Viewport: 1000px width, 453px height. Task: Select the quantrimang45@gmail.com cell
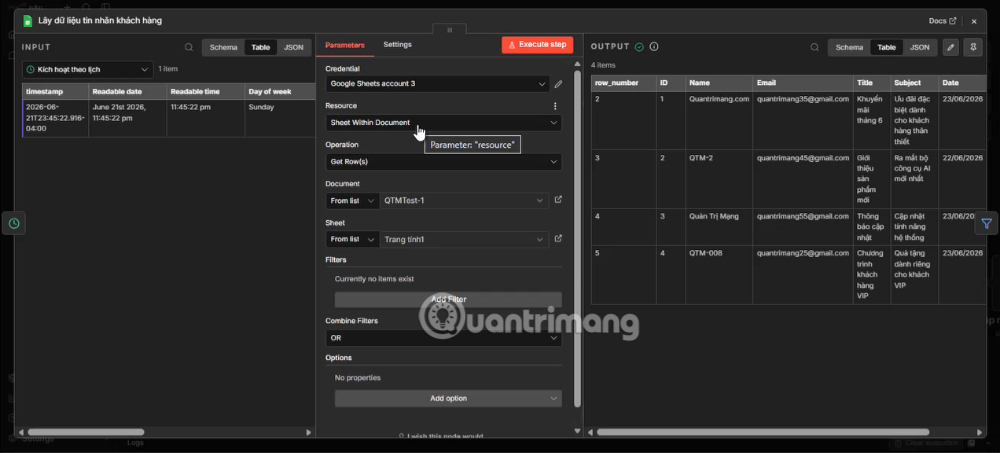coord(803,179)
